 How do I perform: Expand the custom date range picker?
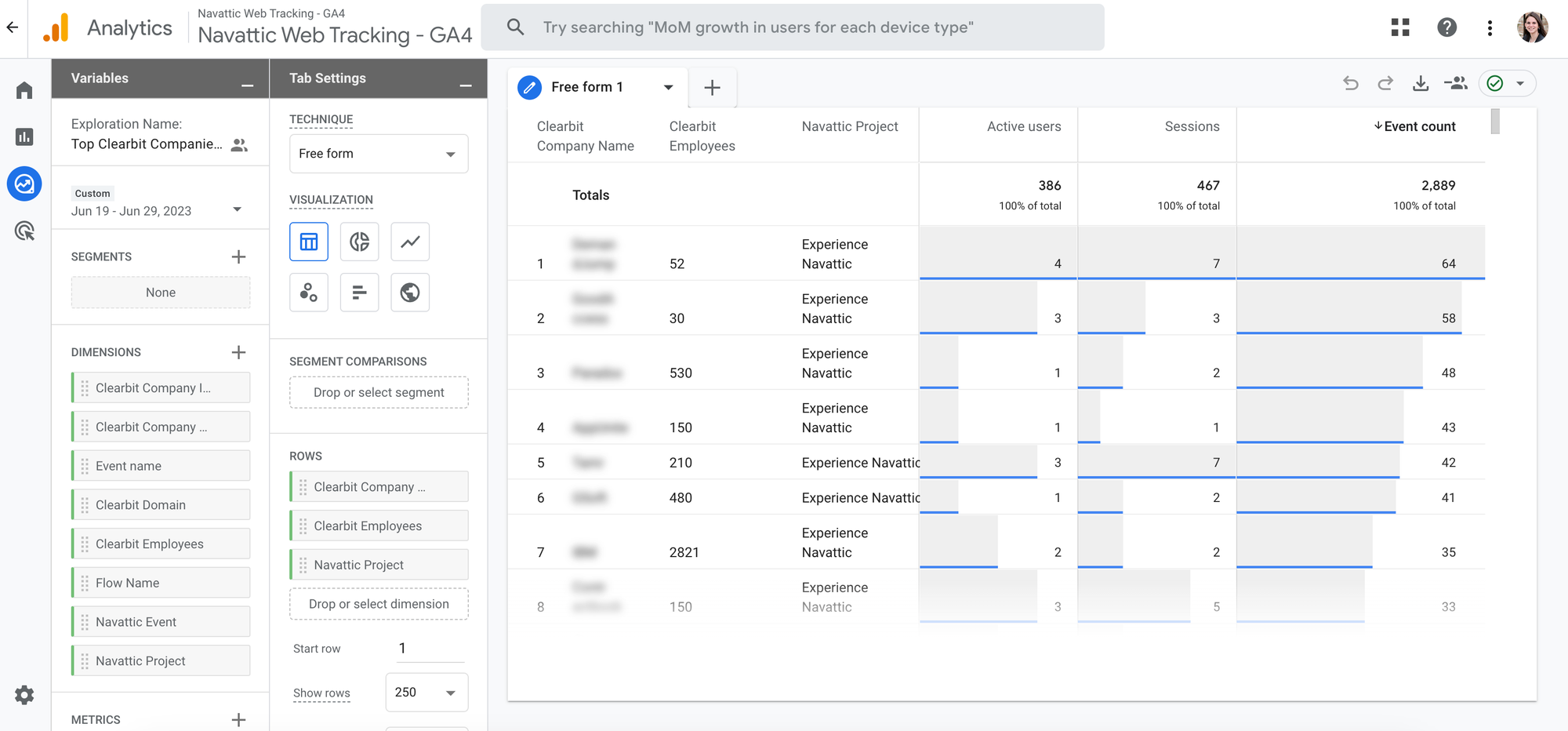click(237, 209)
